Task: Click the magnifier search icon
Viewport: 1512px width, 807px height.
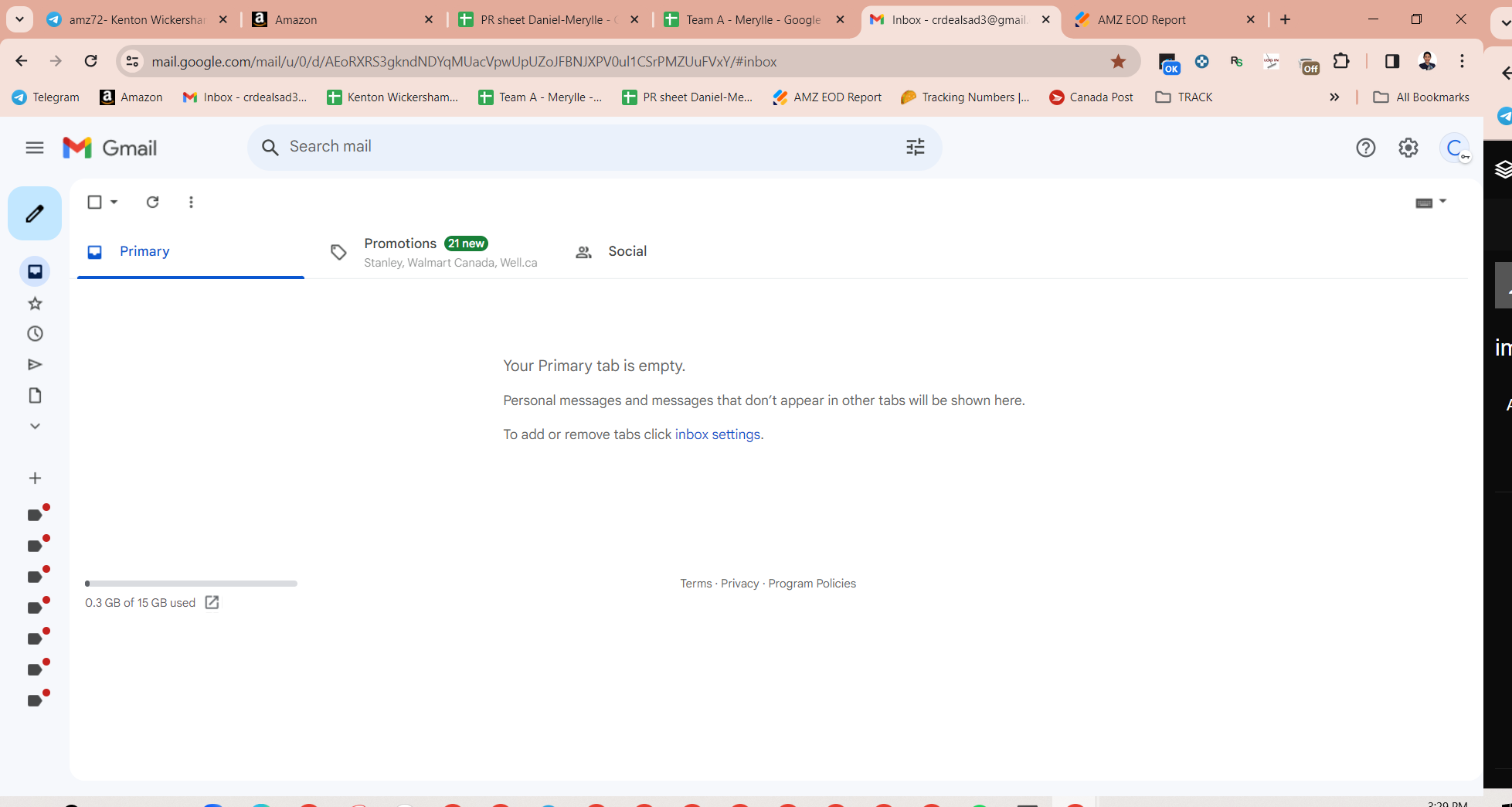Action: 270,147
